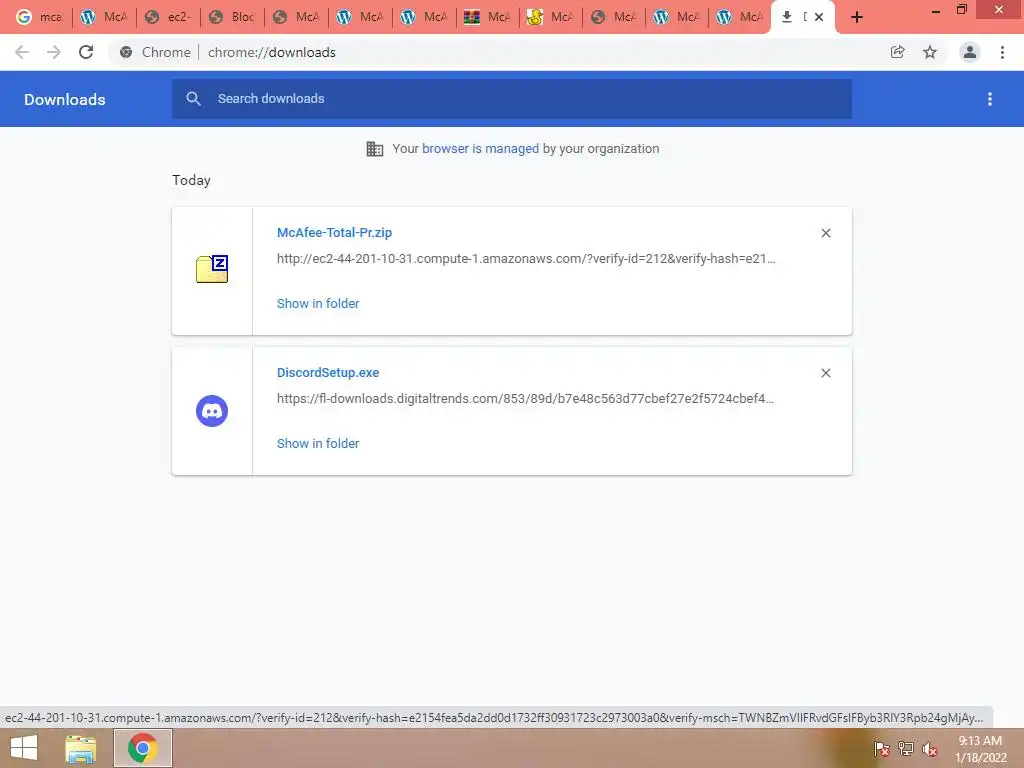Open the Downloads page three-dot more actions menu
Screen dimensions: 1024x768
(990, 99)
